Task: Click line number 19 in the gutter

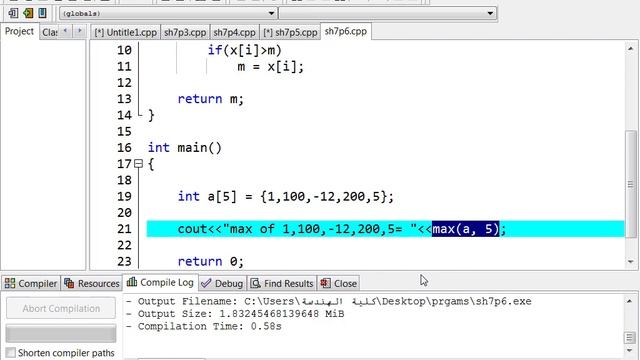Action: click(124, 197)
